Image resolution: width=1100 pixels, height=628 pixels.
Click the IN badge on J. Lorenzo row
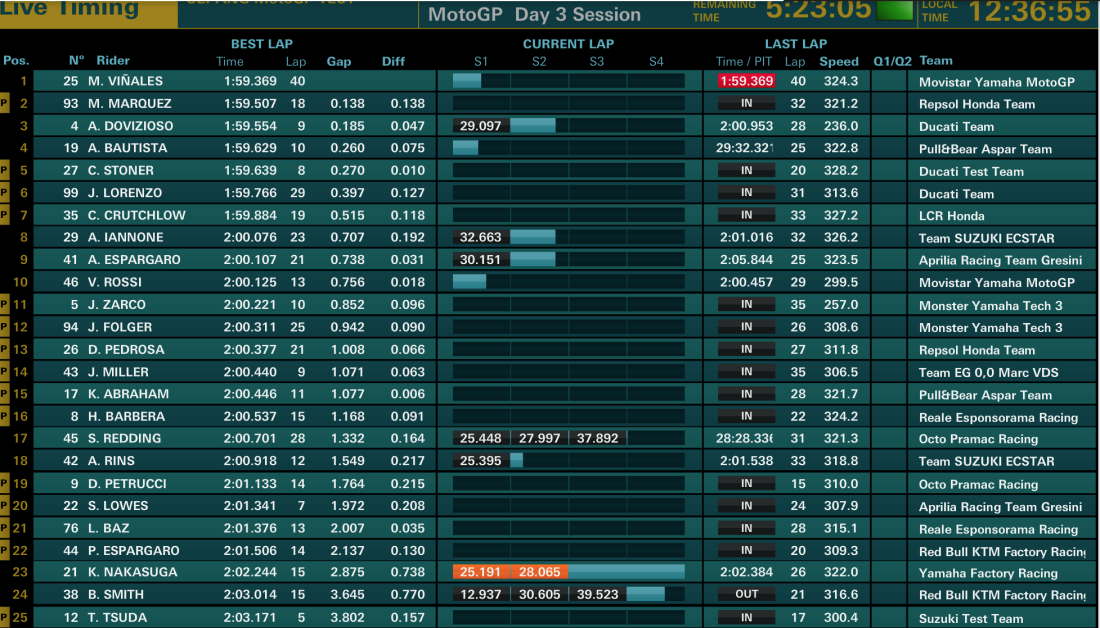tap(746, 192)
